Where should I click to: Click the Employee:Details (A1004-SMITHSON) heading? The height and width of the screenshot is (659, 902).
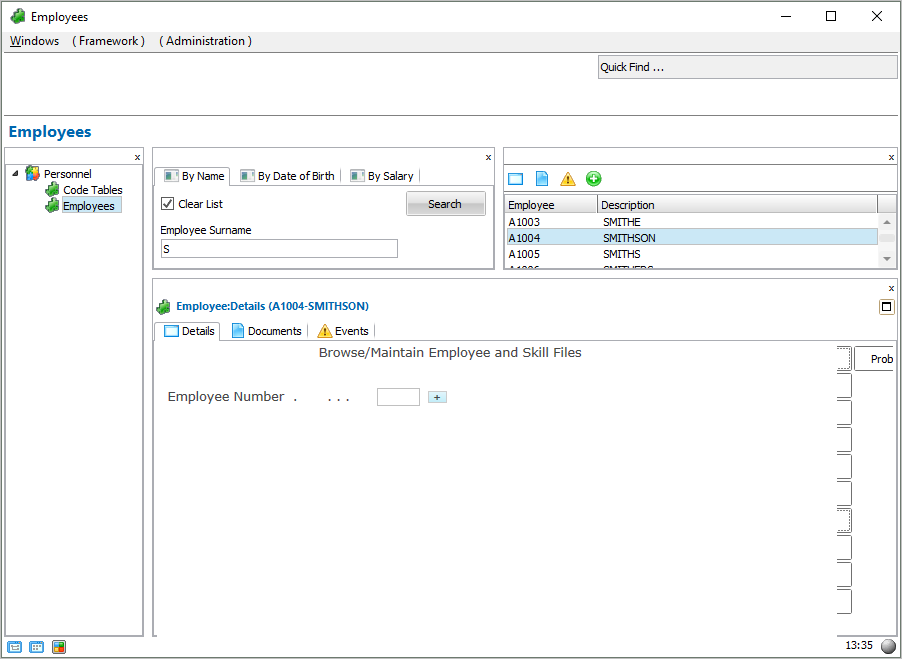pyautogui.click(x=273, y=306)
